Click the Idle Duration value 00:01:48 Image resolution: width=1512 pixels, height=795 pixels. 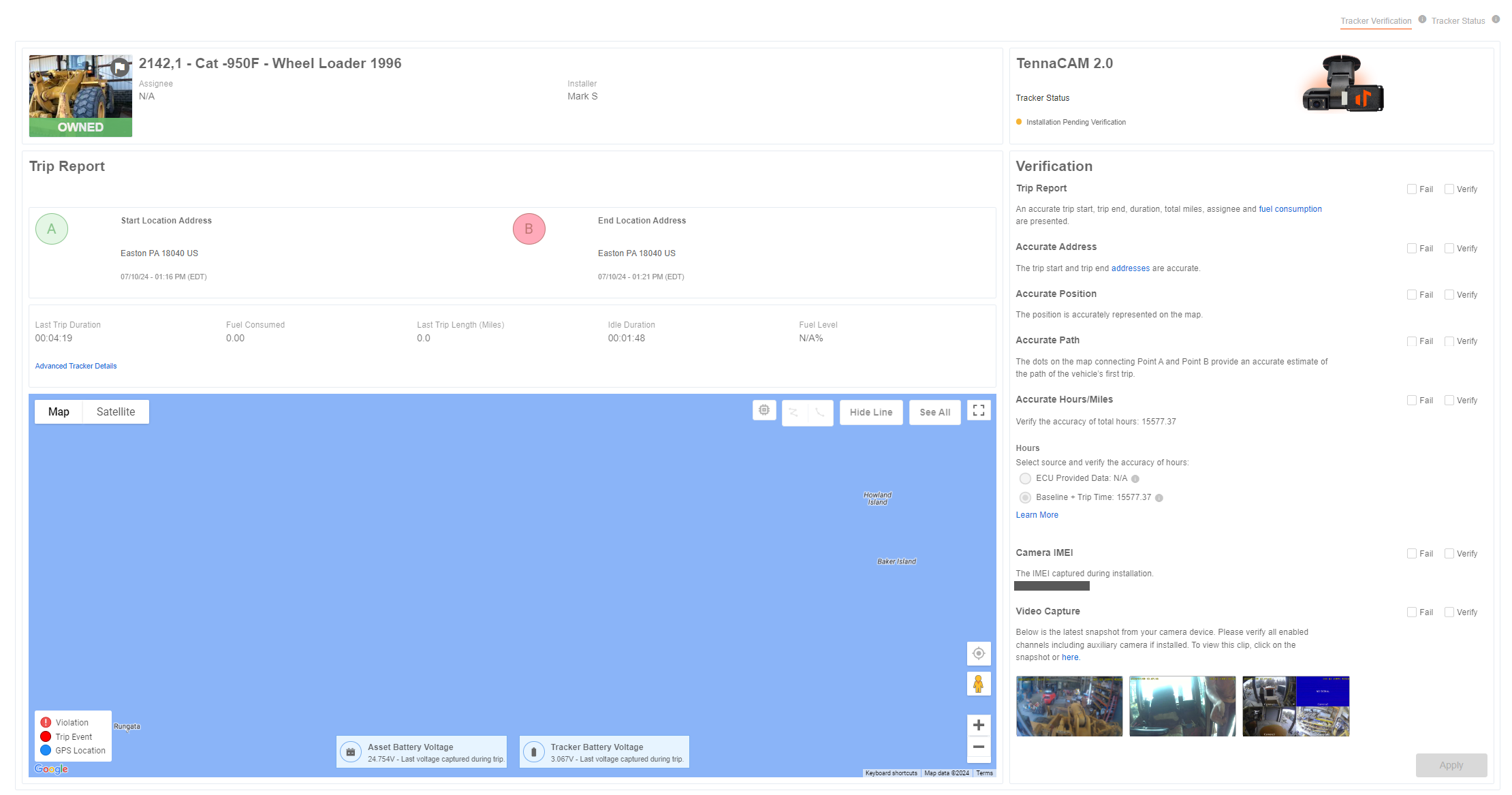[x=627, y=338]
